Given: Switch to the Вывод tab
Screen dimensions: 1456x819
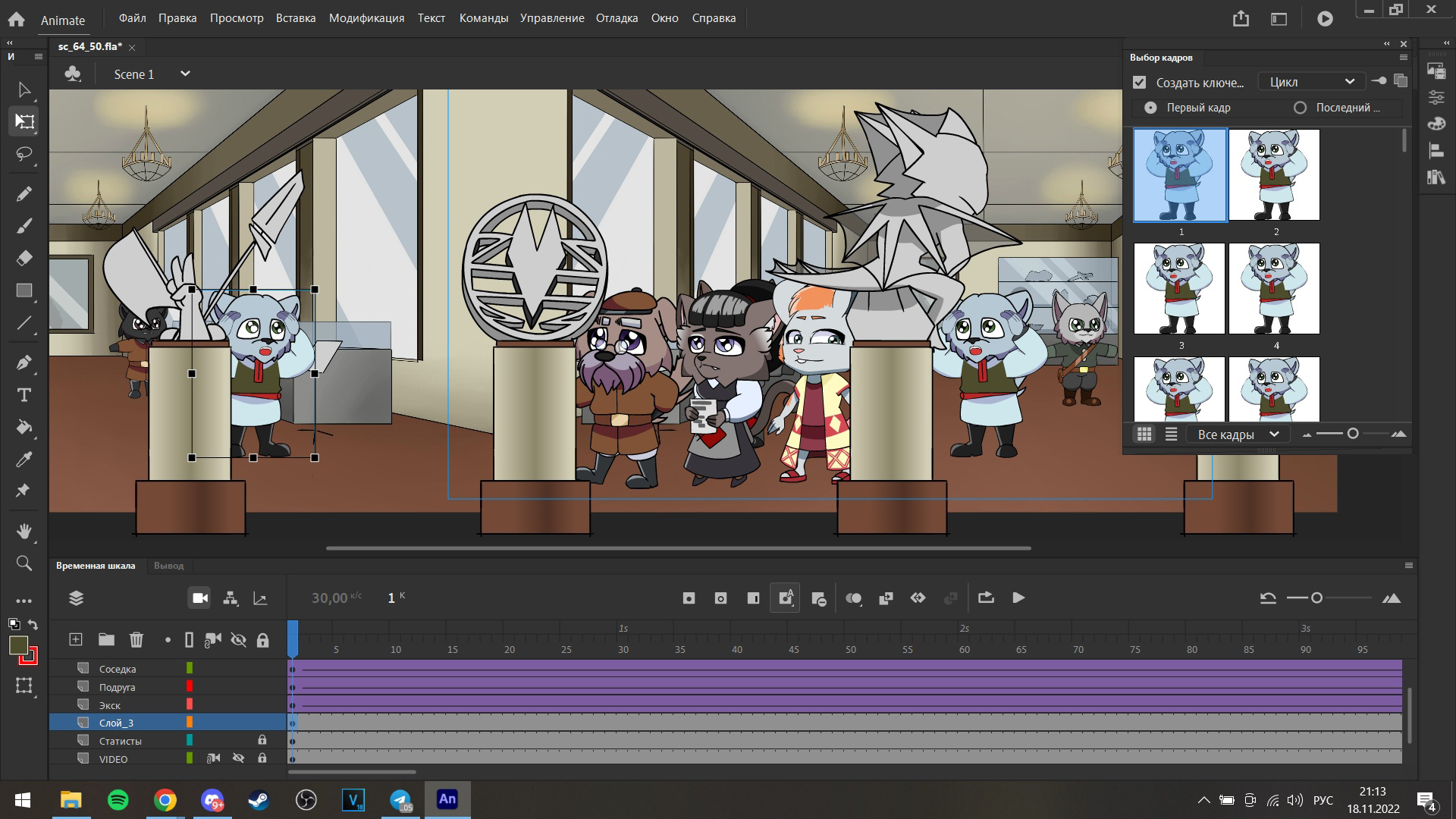Looking at the screenshot, I should [x=168, y=566].
